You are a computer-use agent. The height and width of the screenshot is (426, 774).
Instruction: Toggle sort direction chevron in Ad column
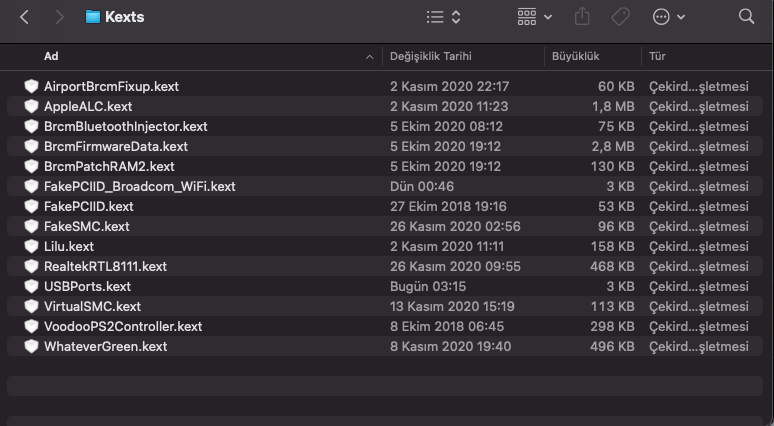coord(370,56)
